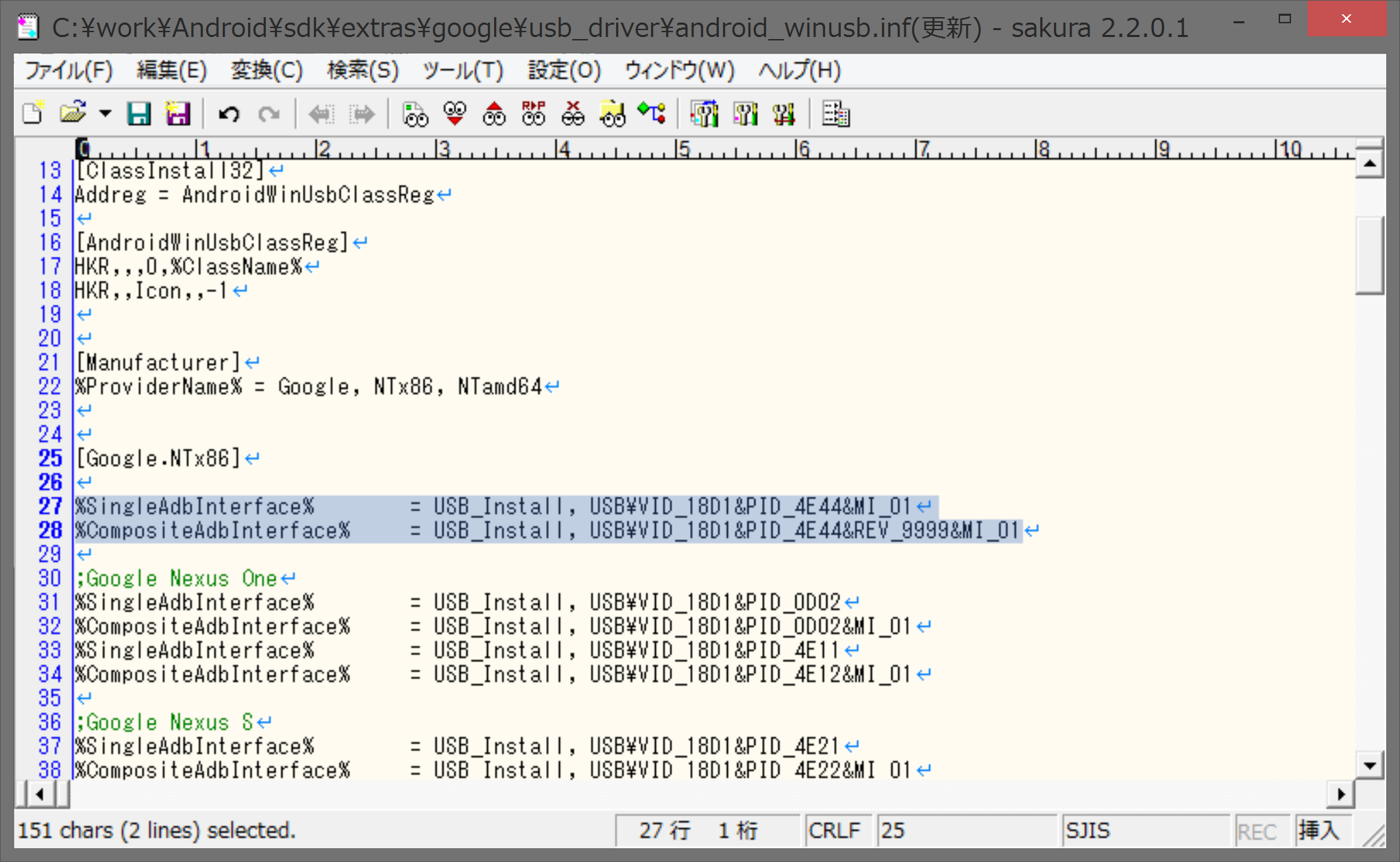The image size is (1400, 862).
Task: Open the ウィンドウ(W) menu
Action: pos(679,71)
